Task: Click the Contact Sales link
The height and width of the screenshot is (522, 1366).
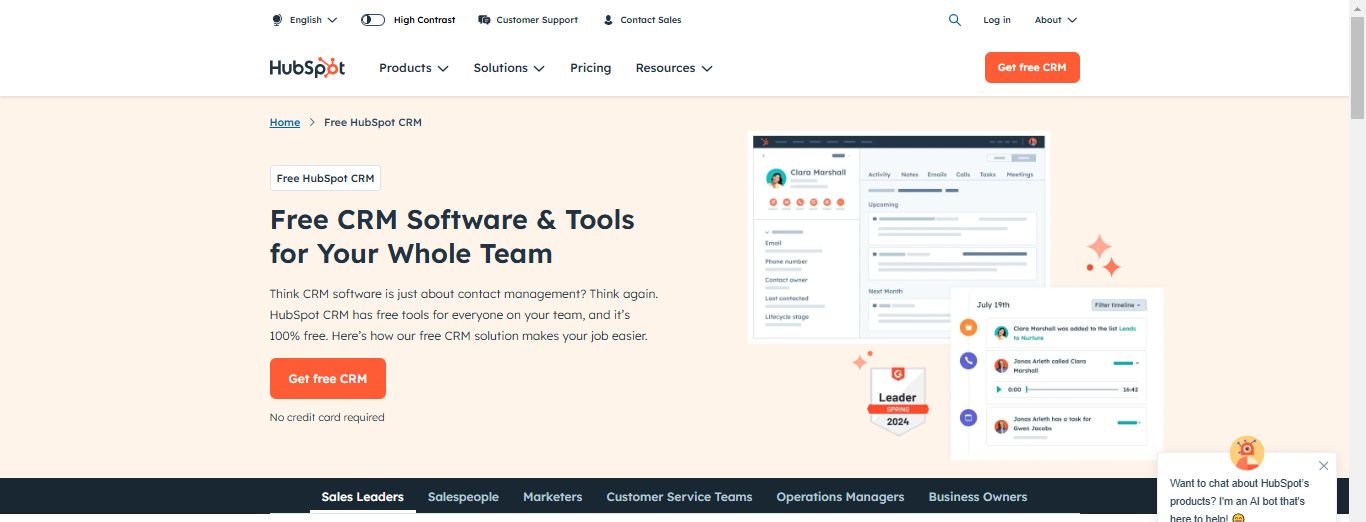Action: tap(651, 20)
